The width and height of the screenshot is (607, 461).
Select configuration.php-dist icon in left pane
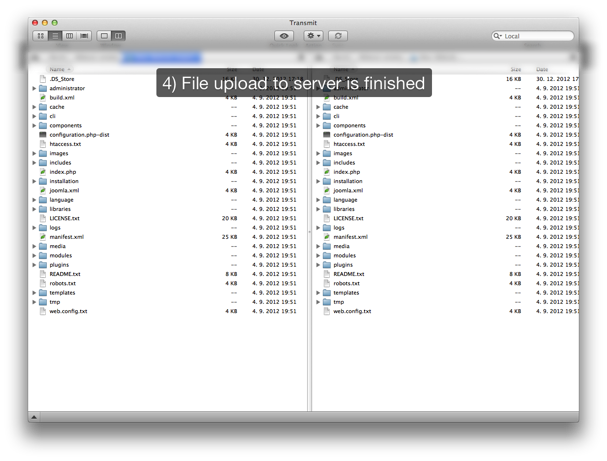click(x=43, y=135)
